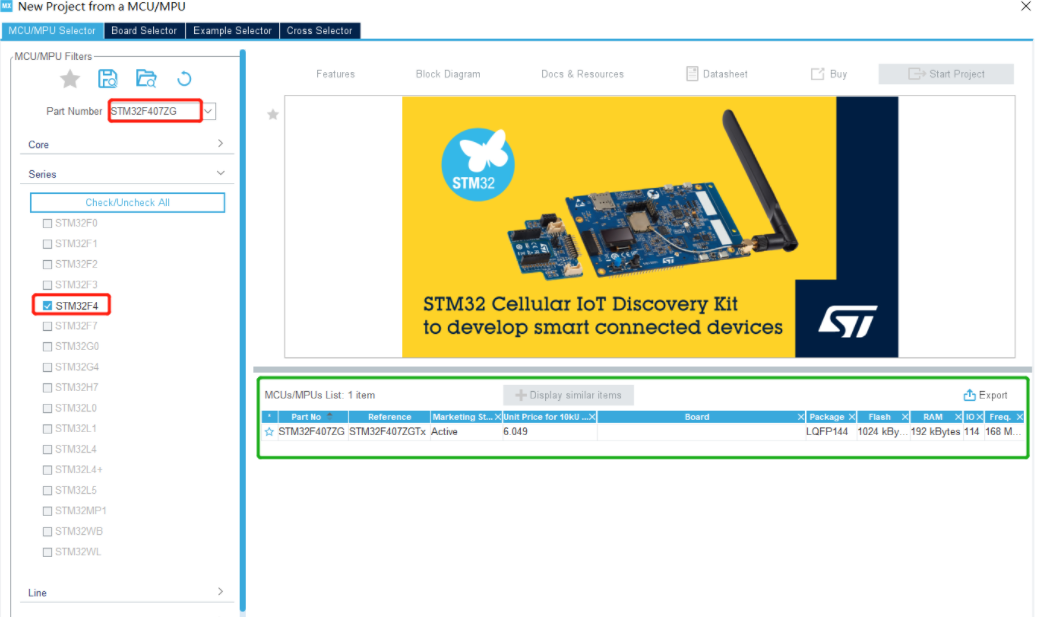The image size is (1039, 617).
Task: Remove the Freq. column with its X
Action: [x=1020, y=417]
